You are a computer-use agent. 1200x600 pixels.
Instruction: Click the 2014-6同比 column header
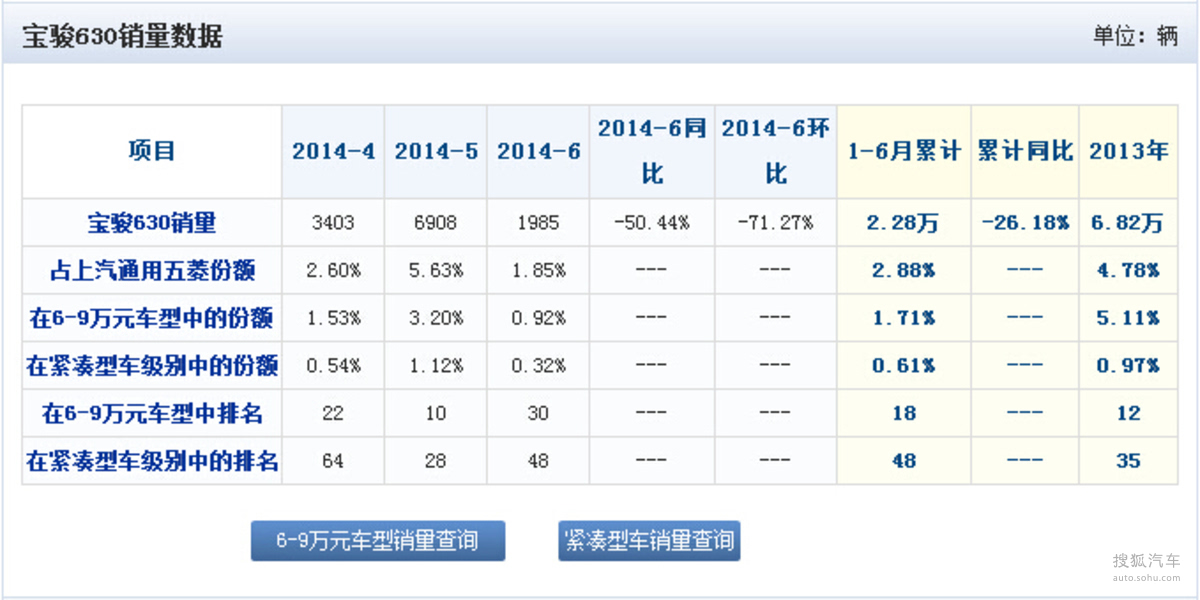[x=652, y=152]
